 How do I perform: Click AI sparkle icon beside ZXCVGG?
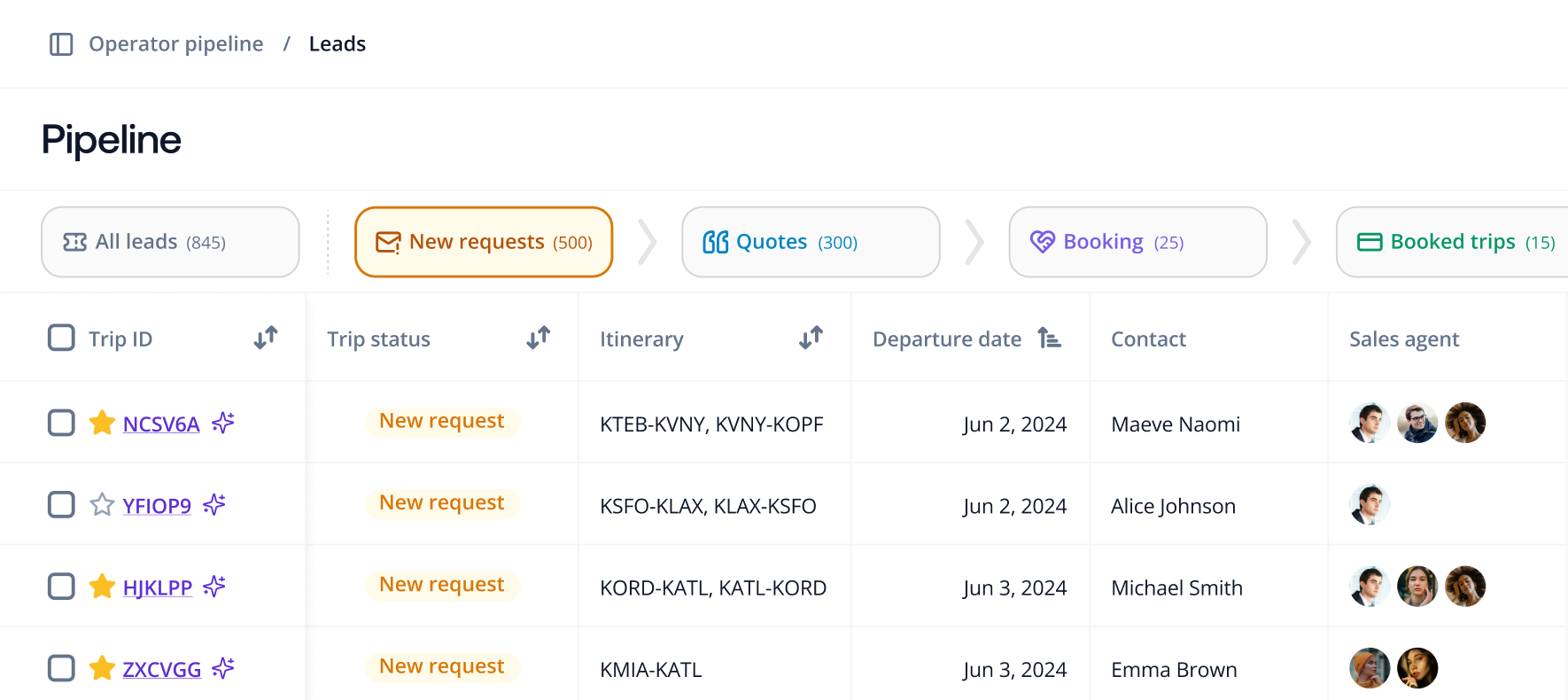coord(223,667)
